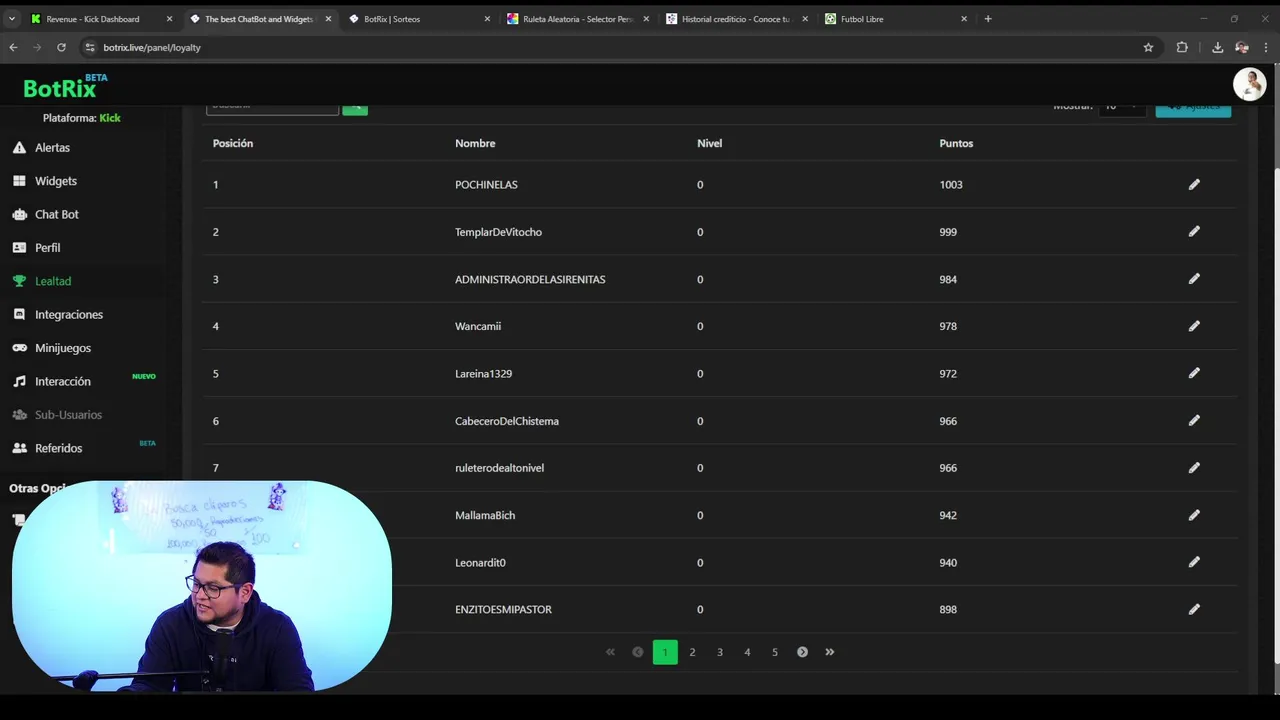Screen dimensions: 1280x720
Task: Go back in browser history
Action: click(x=13, y=47)
